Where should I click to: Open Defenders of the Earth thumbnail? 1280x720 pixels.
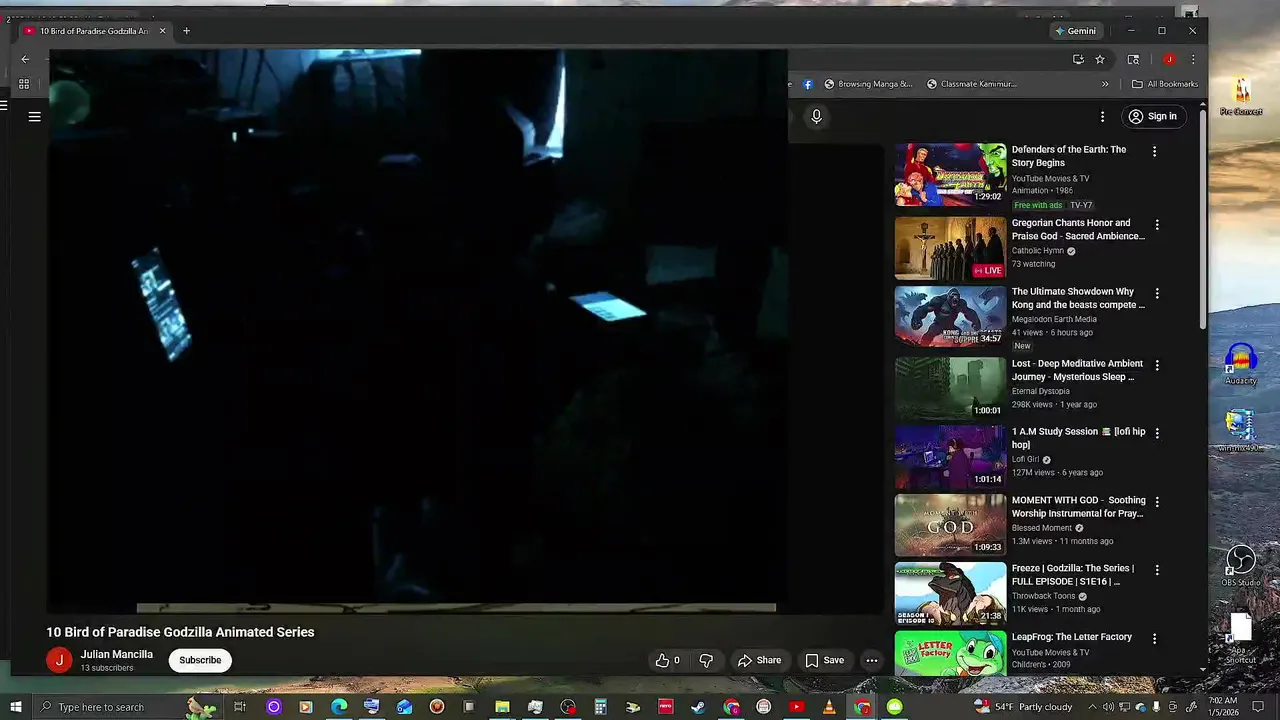950,174
